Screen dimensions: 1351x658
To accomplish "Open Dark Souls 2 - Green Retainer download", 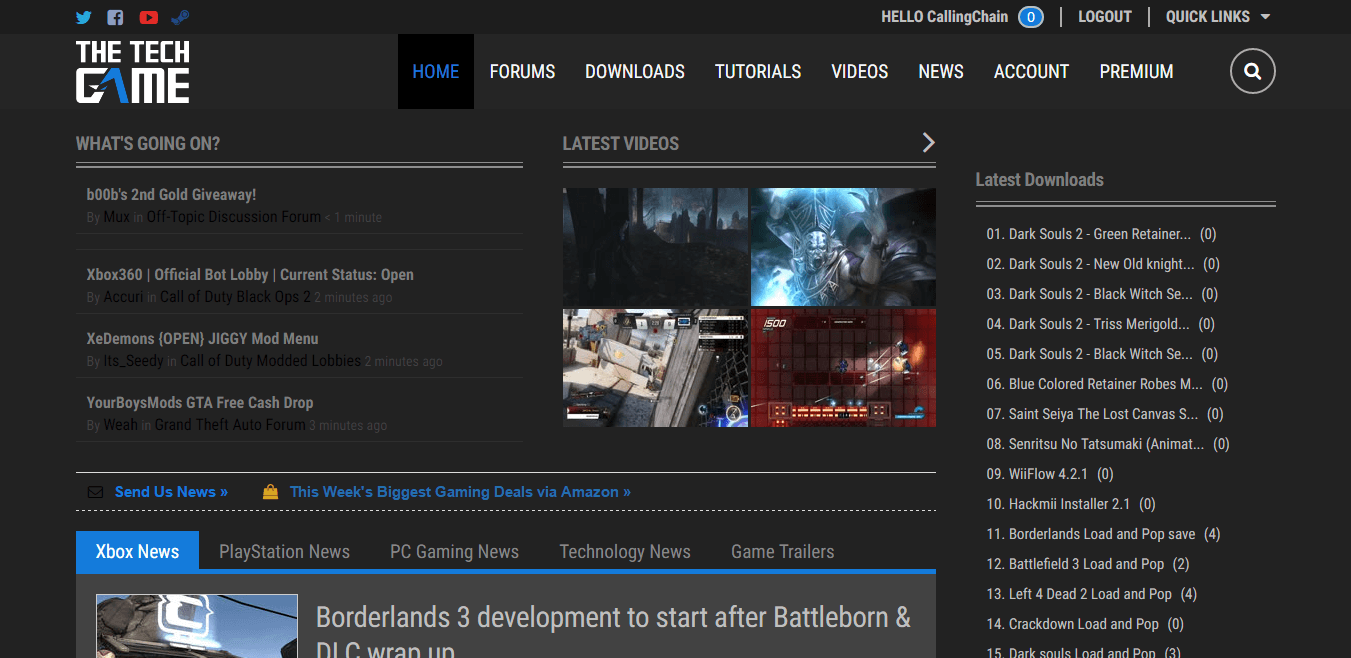I will [x=1100, y=234].
